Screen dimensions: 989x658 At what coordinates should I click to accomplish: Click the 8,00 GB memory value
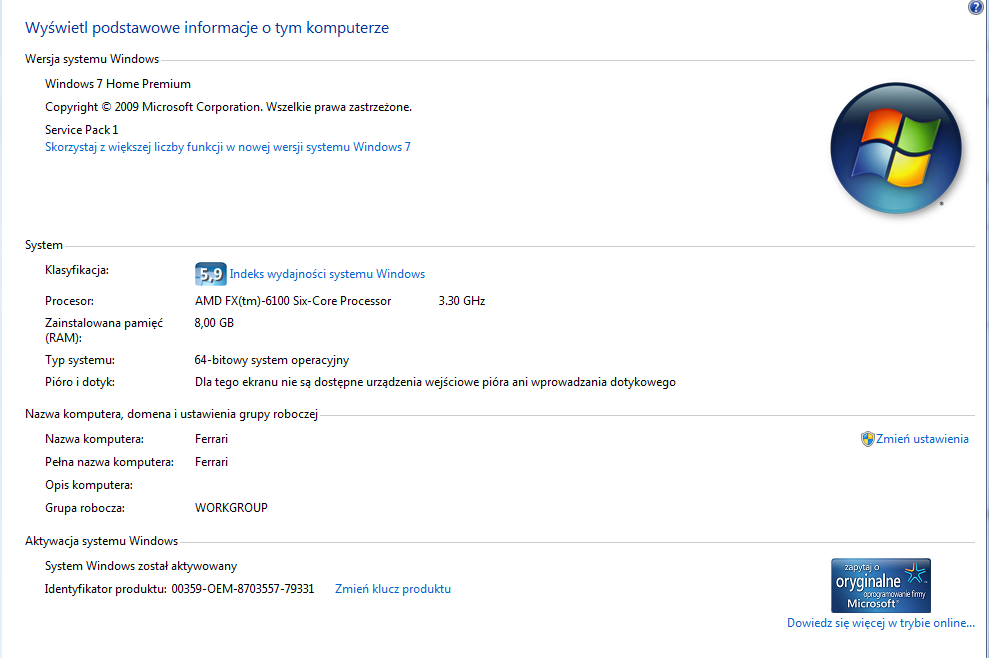point(214,323)
